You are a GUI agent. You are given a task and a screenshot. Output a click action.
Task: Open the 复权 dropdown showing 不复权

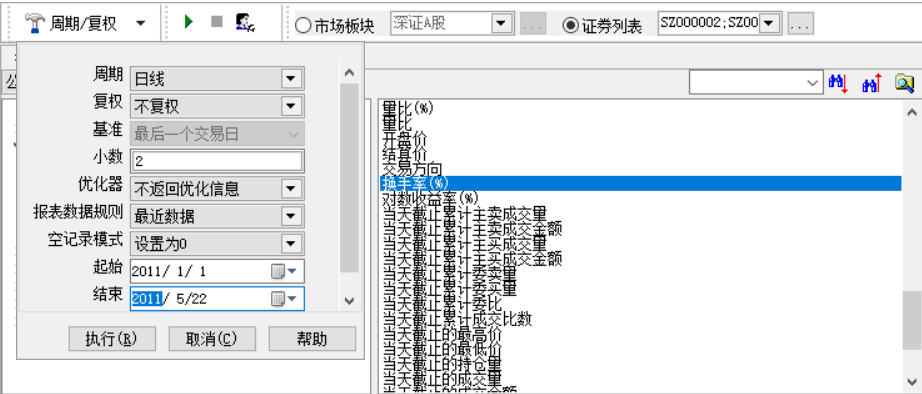pos(290,106)
